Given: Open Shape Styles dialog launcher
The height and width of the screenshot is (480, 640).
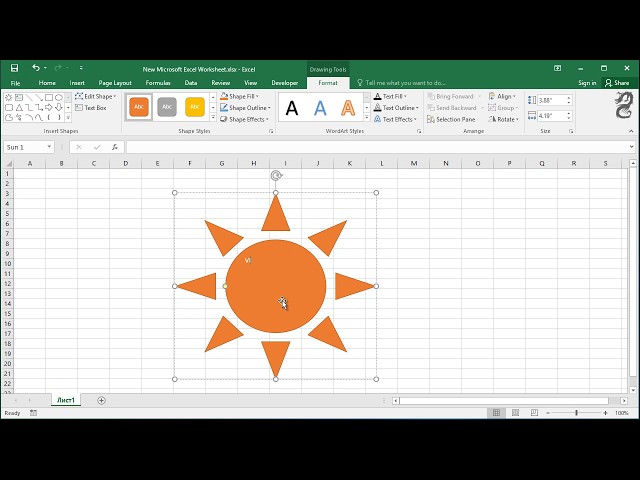Looking at the screenshot, I should coord(271,131).
